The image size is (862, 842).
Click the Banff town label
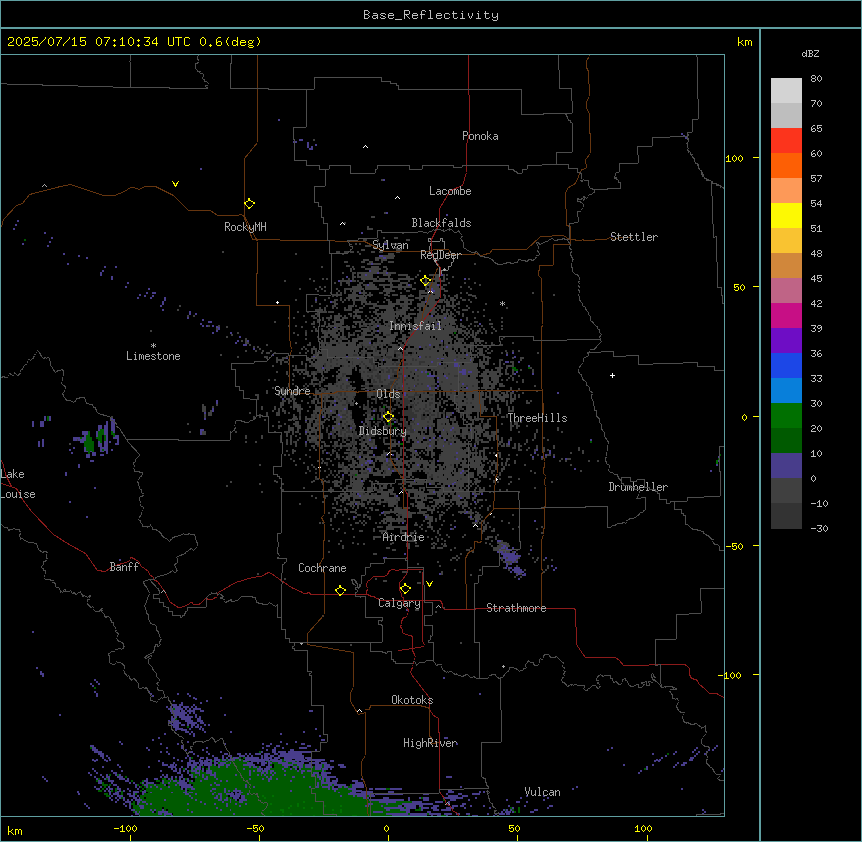(124, 567)
